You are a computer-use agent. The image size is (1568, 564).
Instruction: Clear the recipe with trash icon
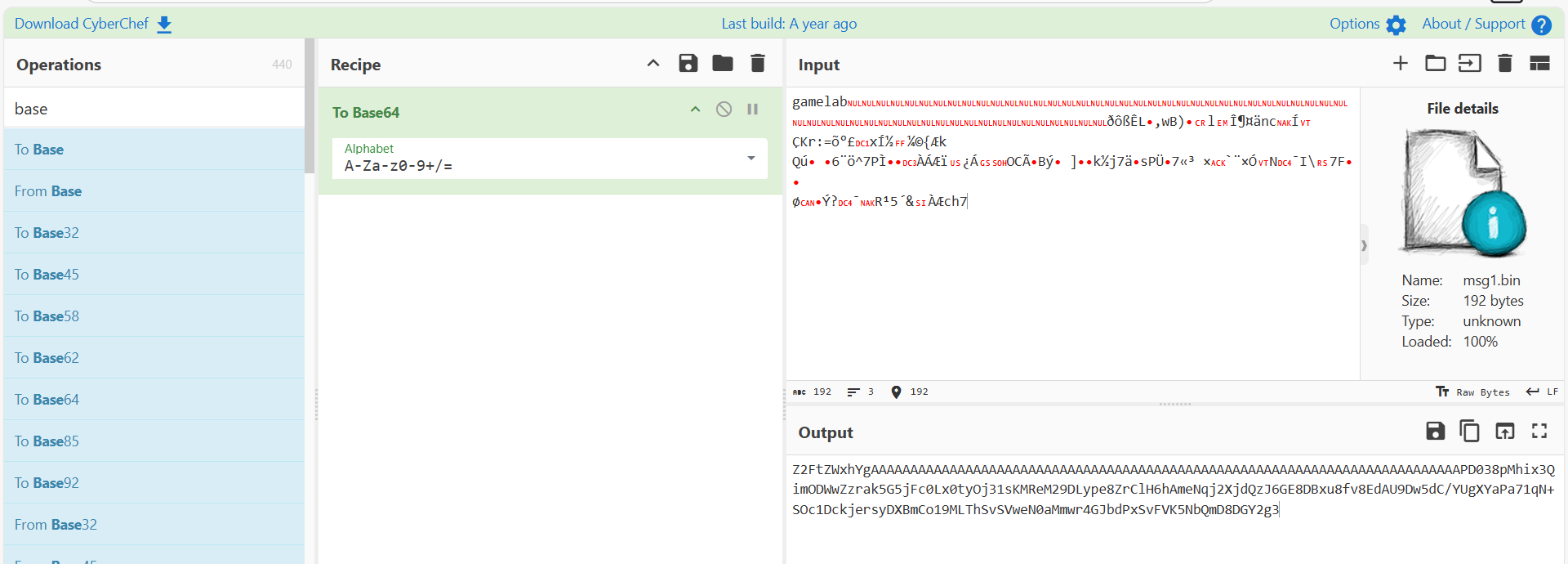757,64
